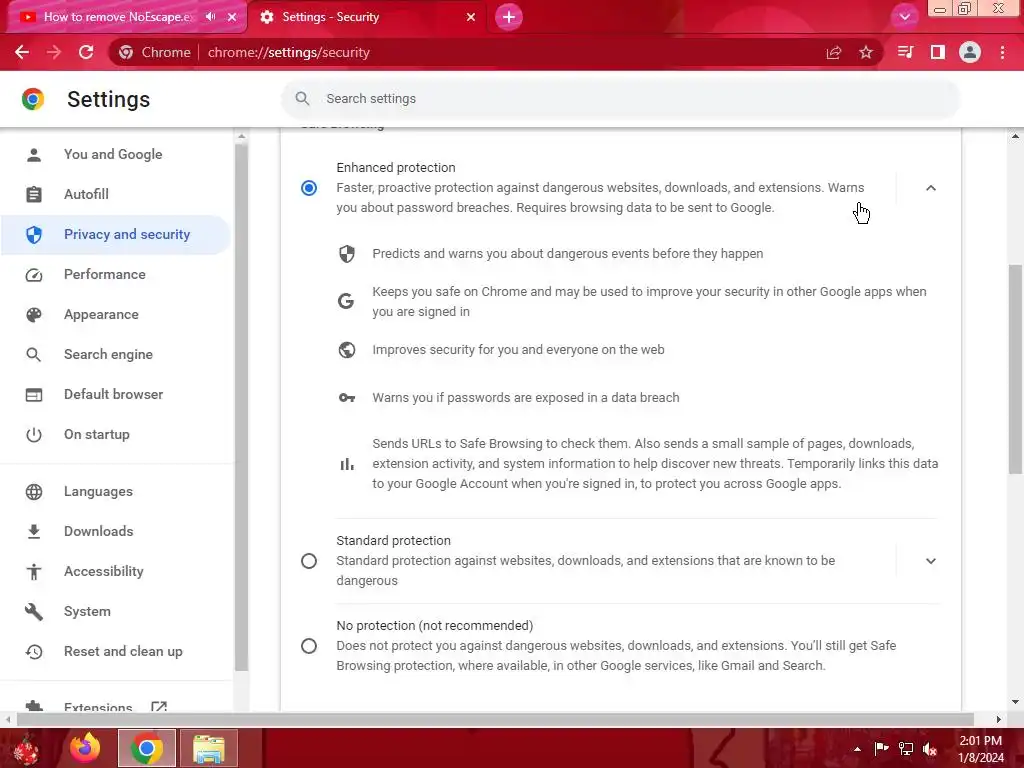
Task: Expand the Standard protection details chevron
Action: tap(931, 561)
